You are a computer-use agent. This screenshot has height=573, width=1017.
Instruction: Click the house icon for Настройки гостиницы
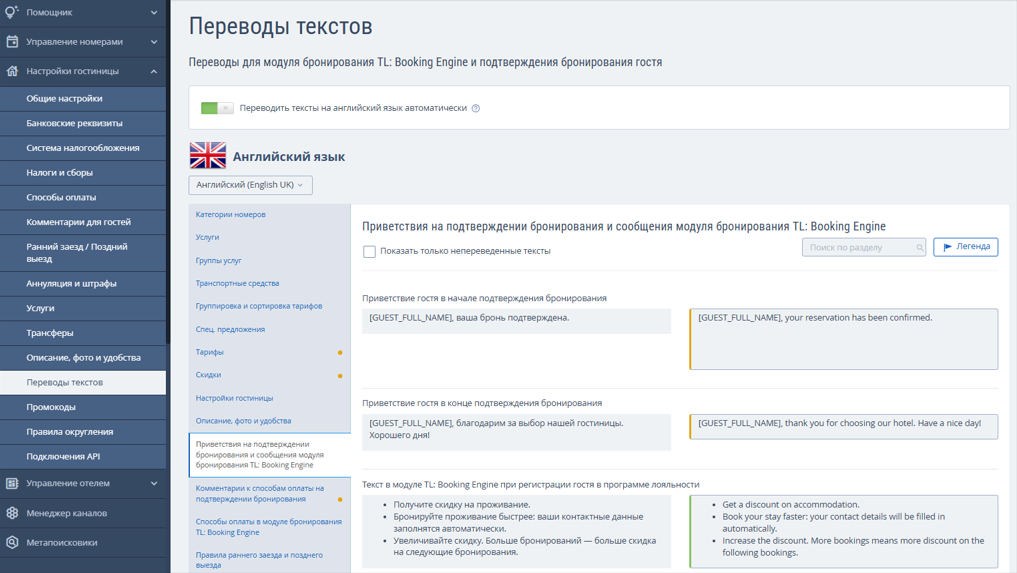(12, 71)
